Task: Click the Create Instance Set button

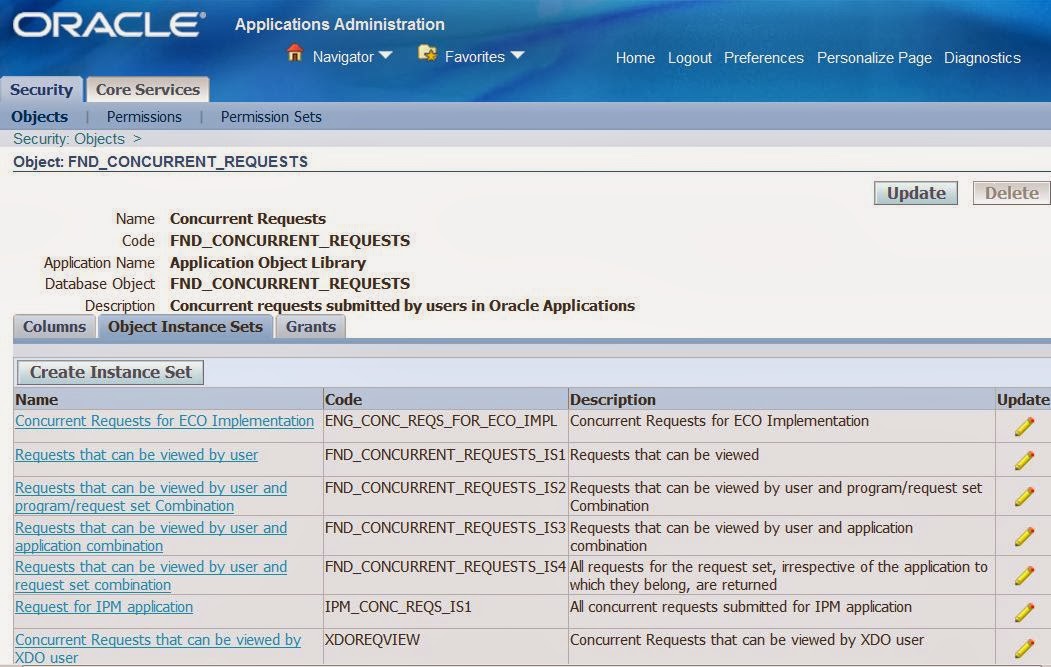Action: tap(111, 372)
